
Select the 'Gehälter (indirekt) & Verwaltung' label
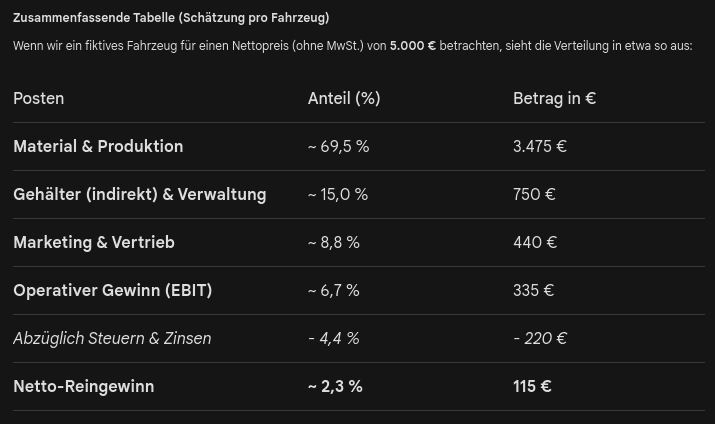(140, 194)
